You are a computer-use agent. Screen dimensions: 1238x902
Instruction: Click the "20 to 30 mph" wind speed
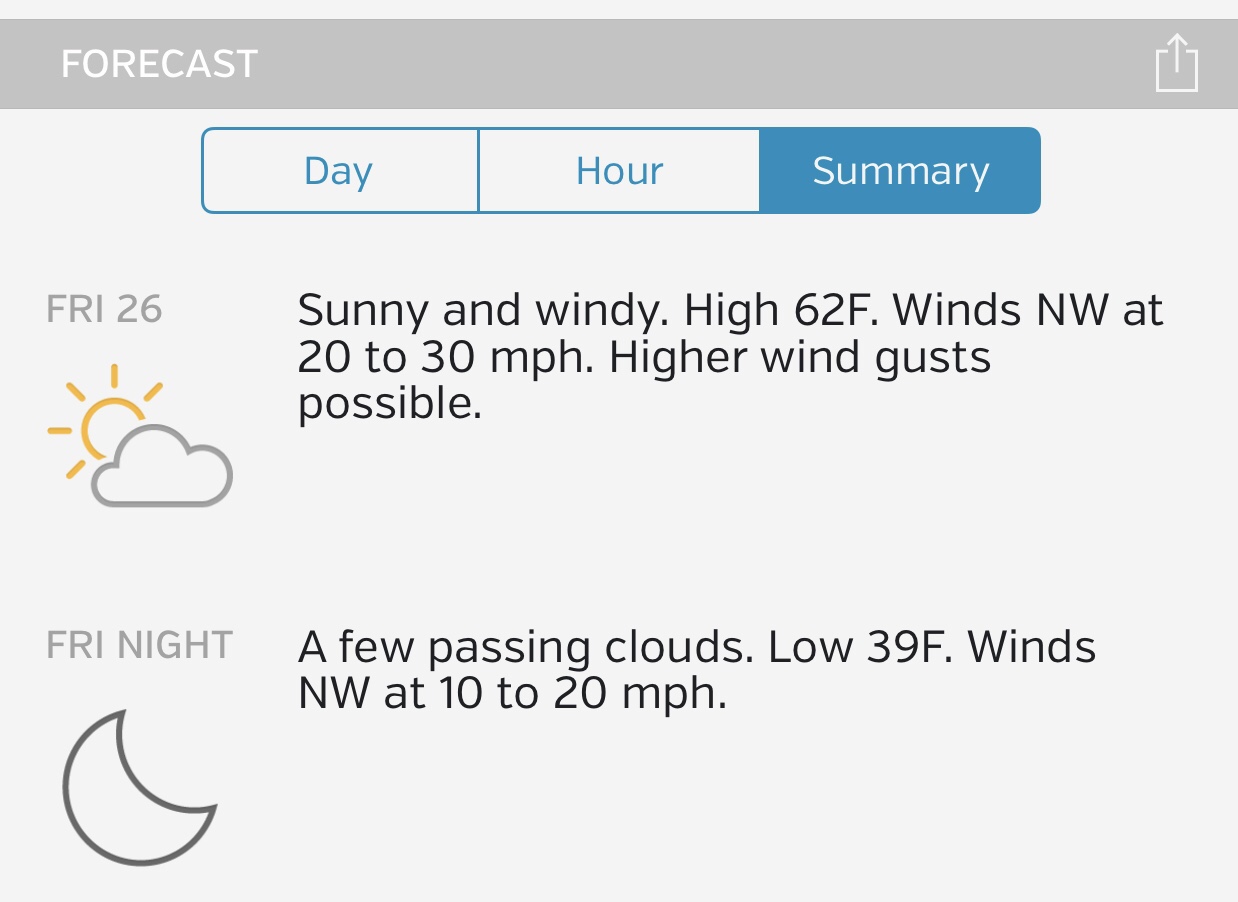click(446, 358)
